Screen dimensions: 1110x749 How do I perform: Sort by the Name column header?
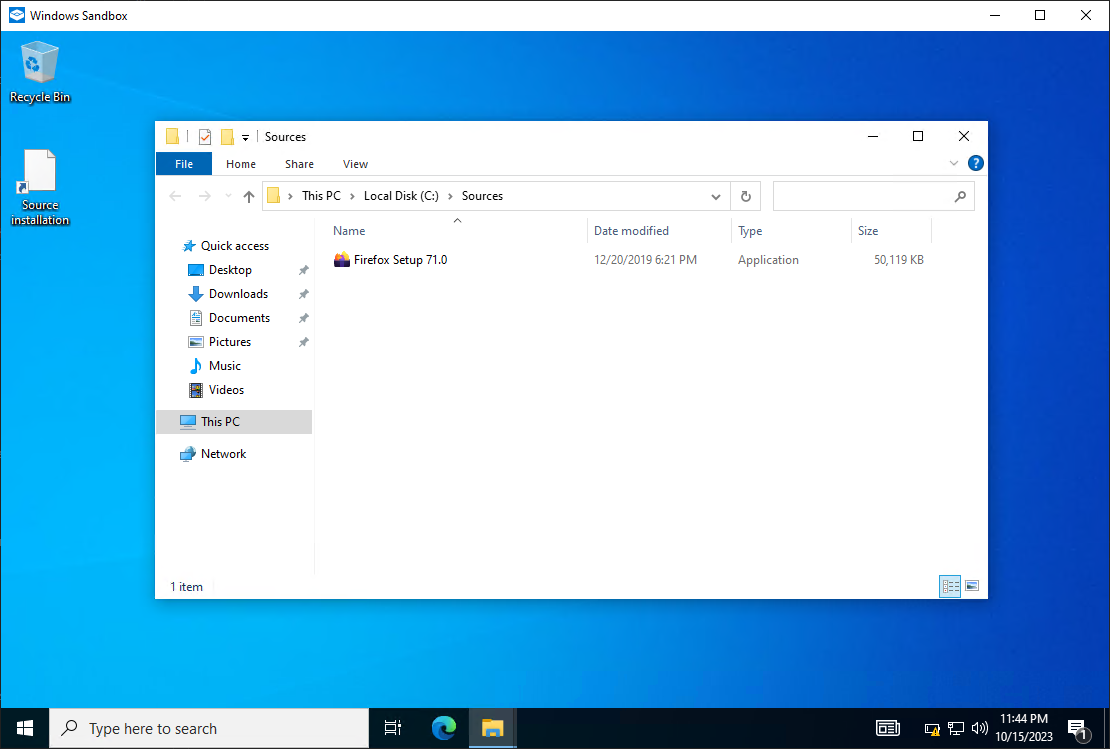click(x=458, y=231)
